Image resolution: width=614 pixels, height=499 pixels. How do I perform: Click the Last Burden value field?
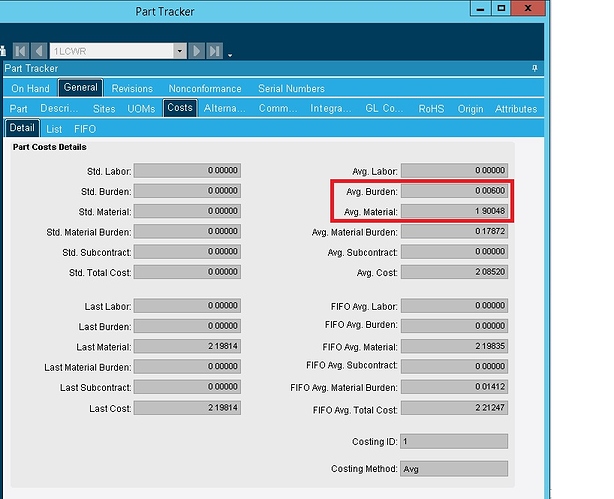pos(187,326)
